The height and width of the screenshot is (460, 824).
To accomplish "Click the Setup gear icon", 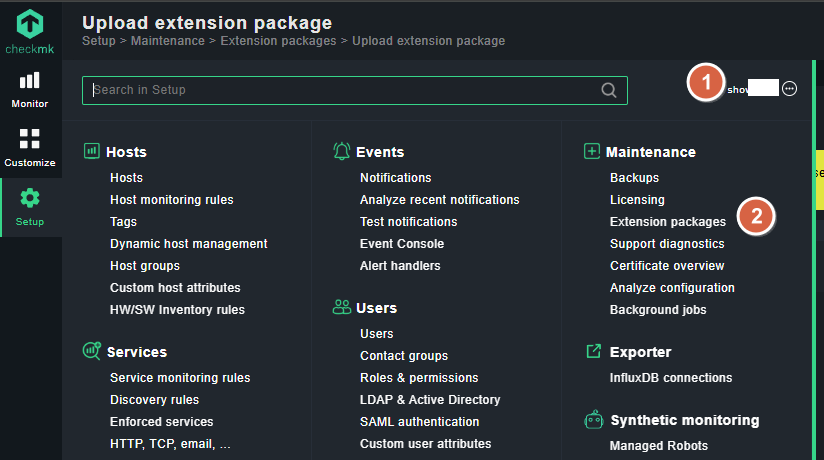I will click(30, 198).
